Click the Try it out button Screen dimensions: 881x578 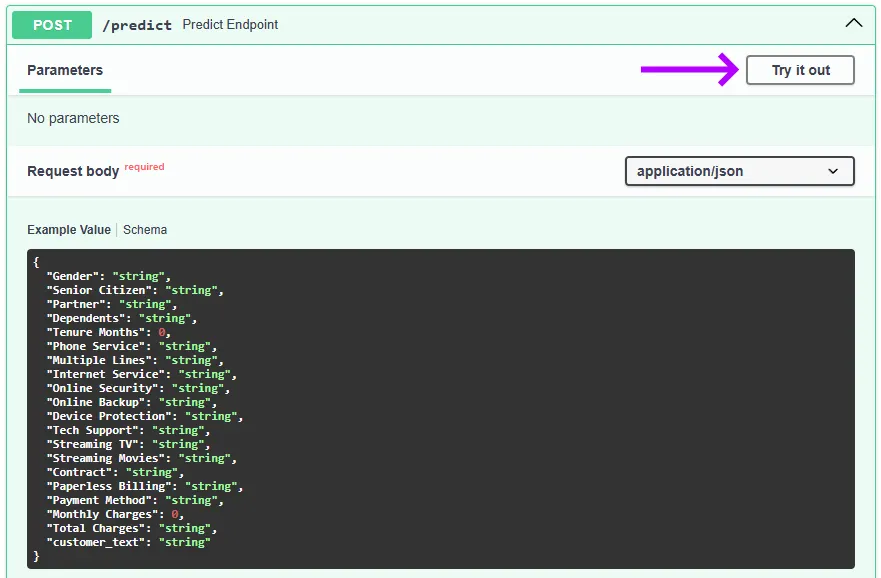point(799,70)
